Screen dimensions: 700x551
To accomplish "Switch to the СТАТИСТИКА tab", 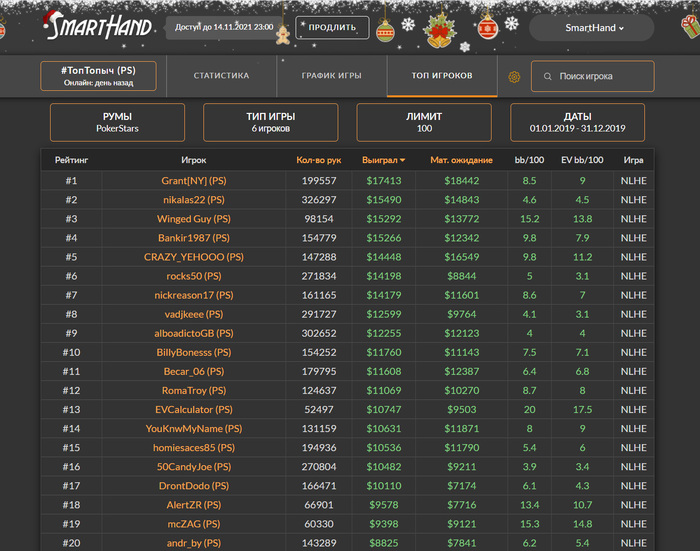I will click(x=221, y=76).
